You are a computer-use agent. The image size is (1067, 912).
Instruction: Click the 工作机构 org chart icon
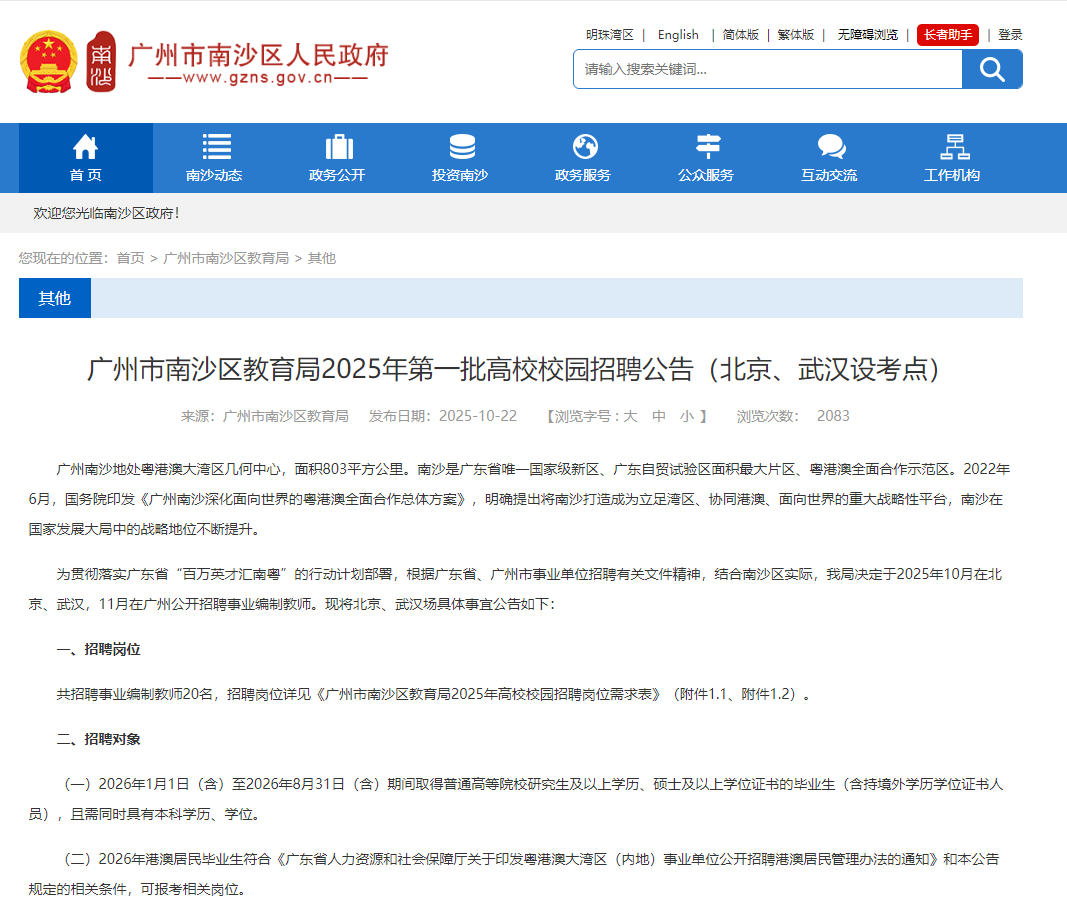coord(954,147)
